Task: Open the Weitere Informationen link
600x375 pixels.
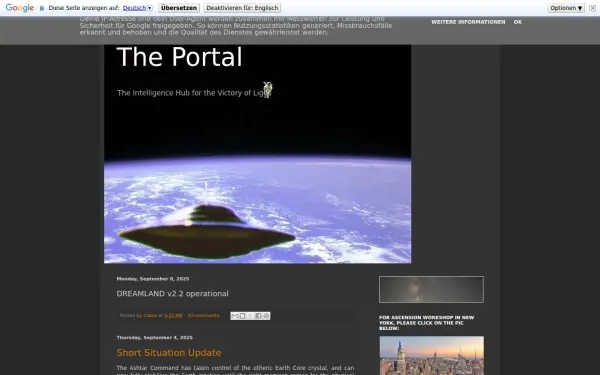Action: click(x=468, y=22)
